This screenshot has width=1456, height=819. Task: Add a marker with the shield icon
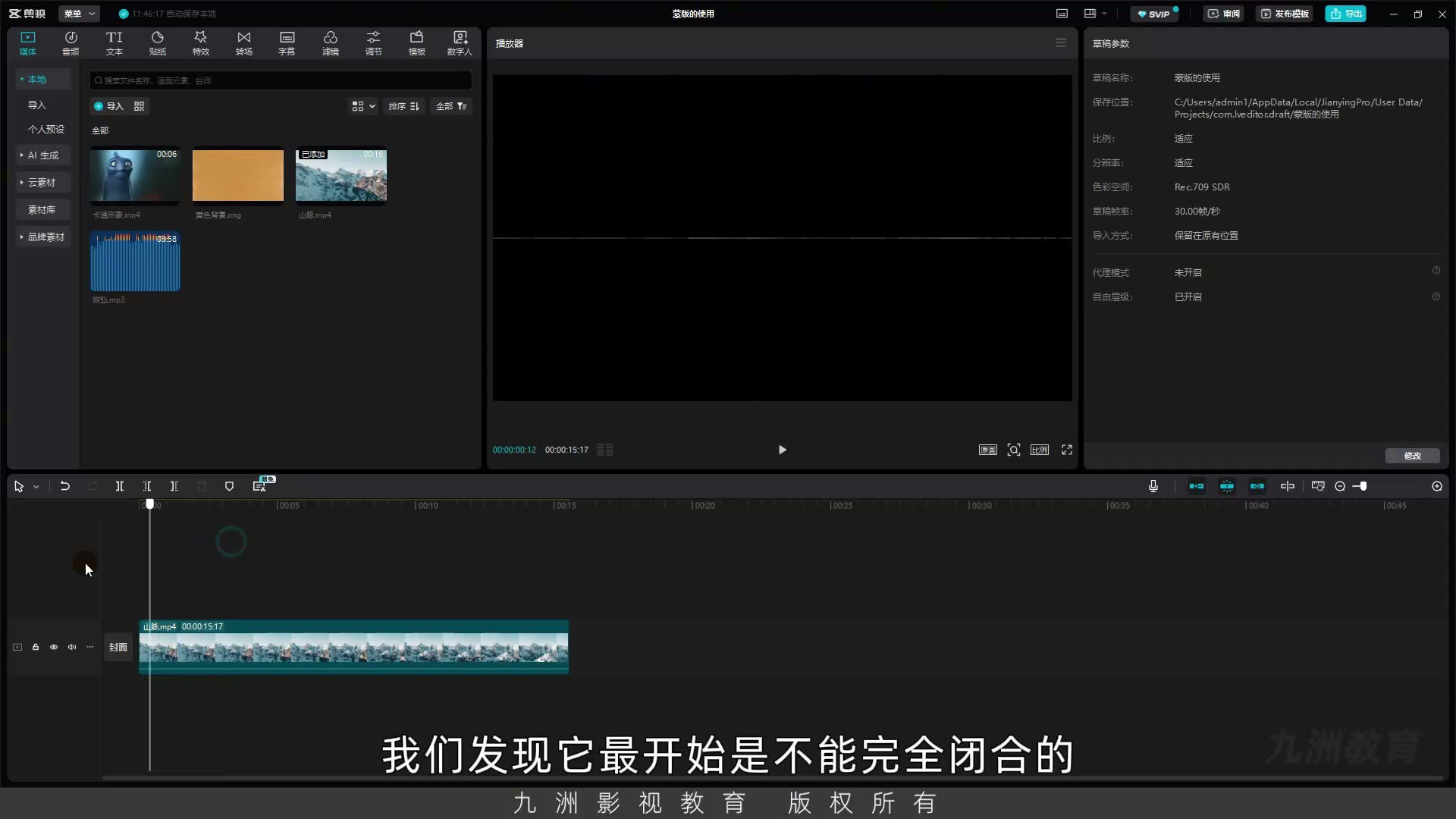(229, 486)
